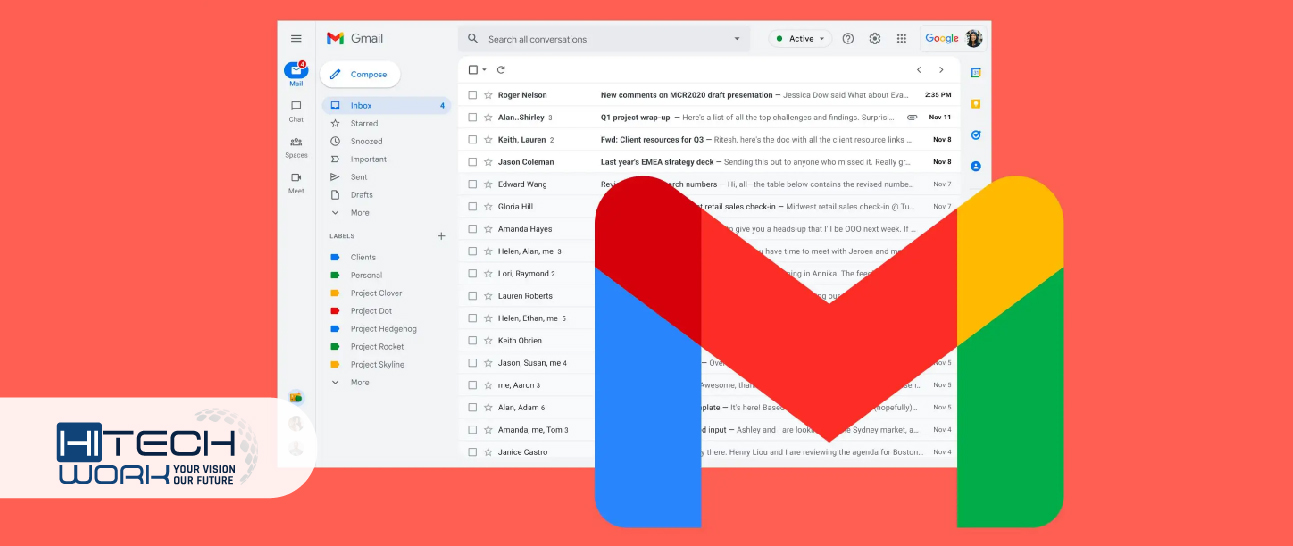Click the attachment icon on Q1 project wrap-up
1293x546 pixels.
point(912,117)
